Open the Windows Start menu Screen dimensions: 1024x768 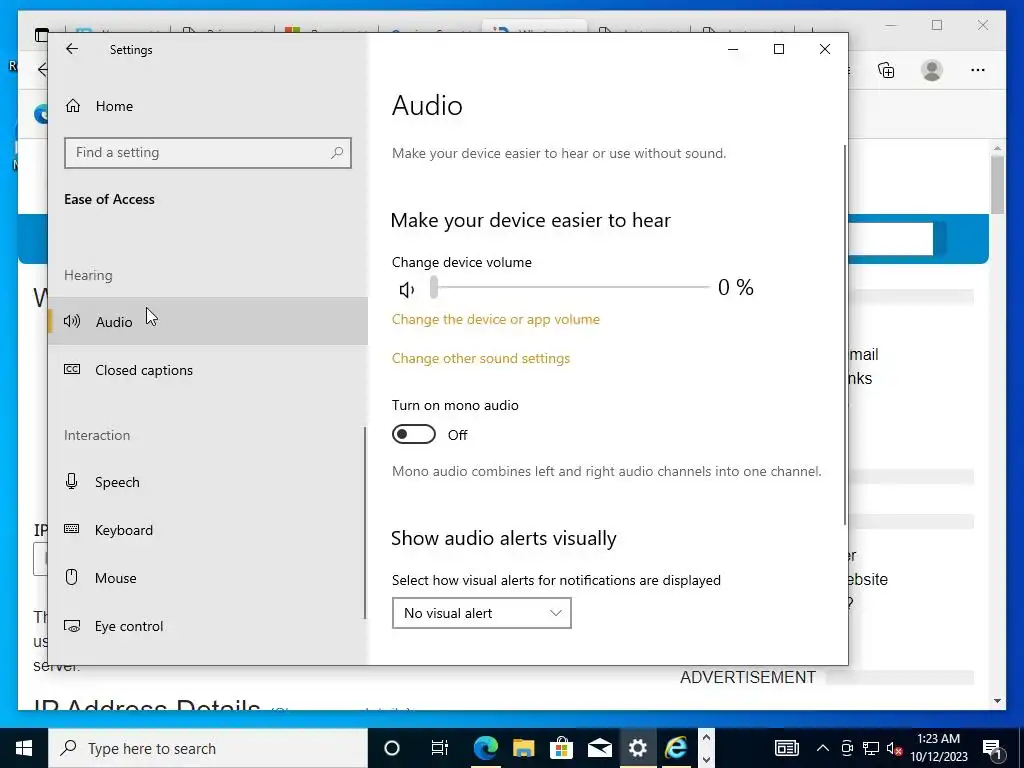[x=24, y=748]
